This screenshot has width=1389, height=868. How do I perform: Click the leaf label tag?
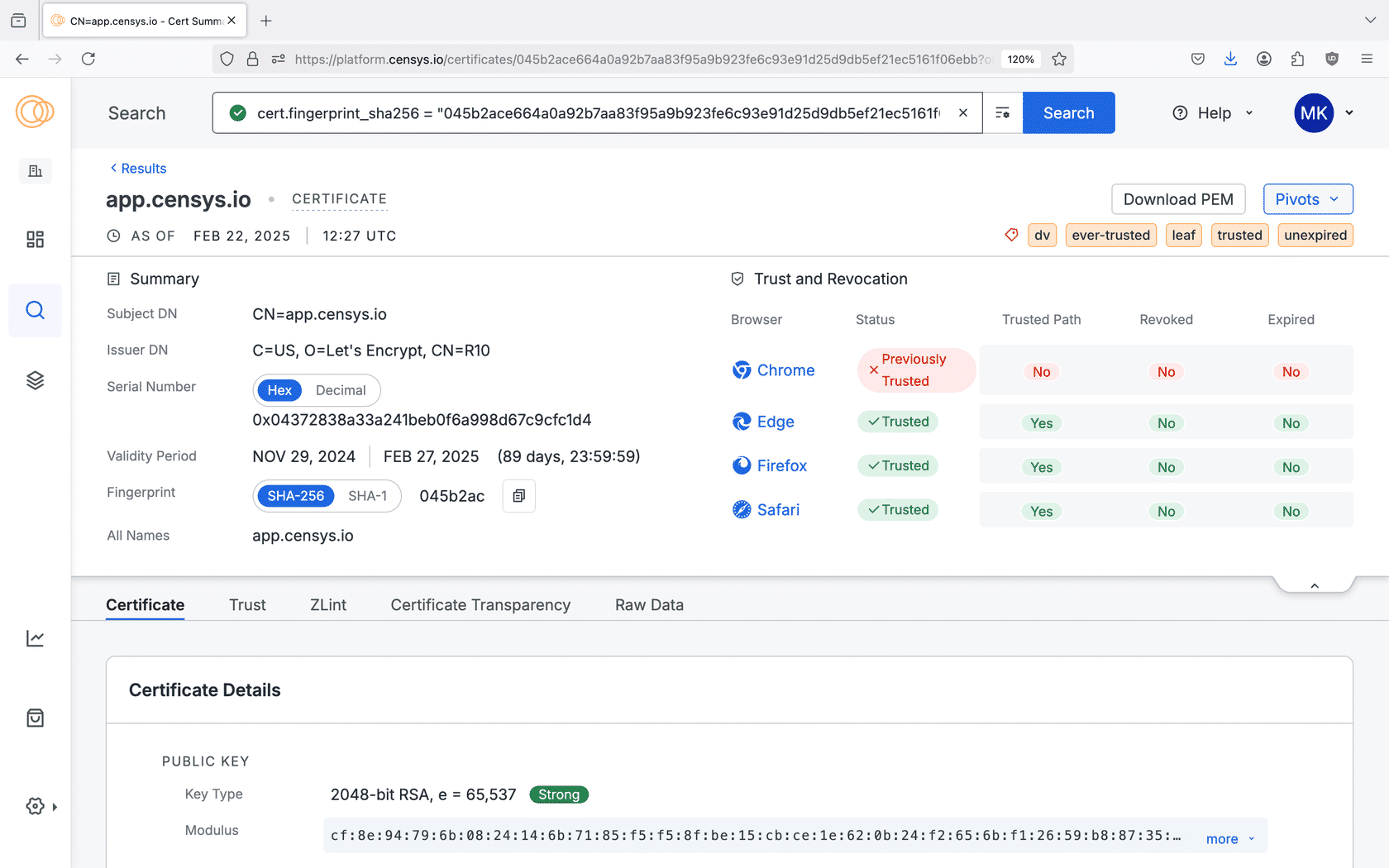(1183, 236)
